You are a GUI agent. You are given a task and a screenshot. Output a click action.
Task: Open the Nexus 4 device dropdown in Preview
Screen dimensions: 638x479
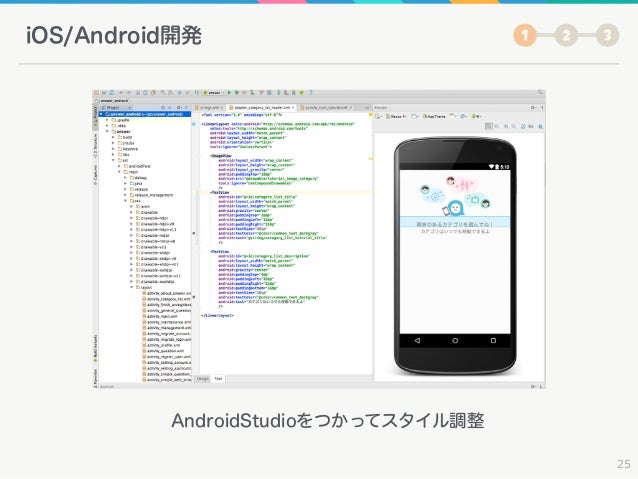coord(396,116)
